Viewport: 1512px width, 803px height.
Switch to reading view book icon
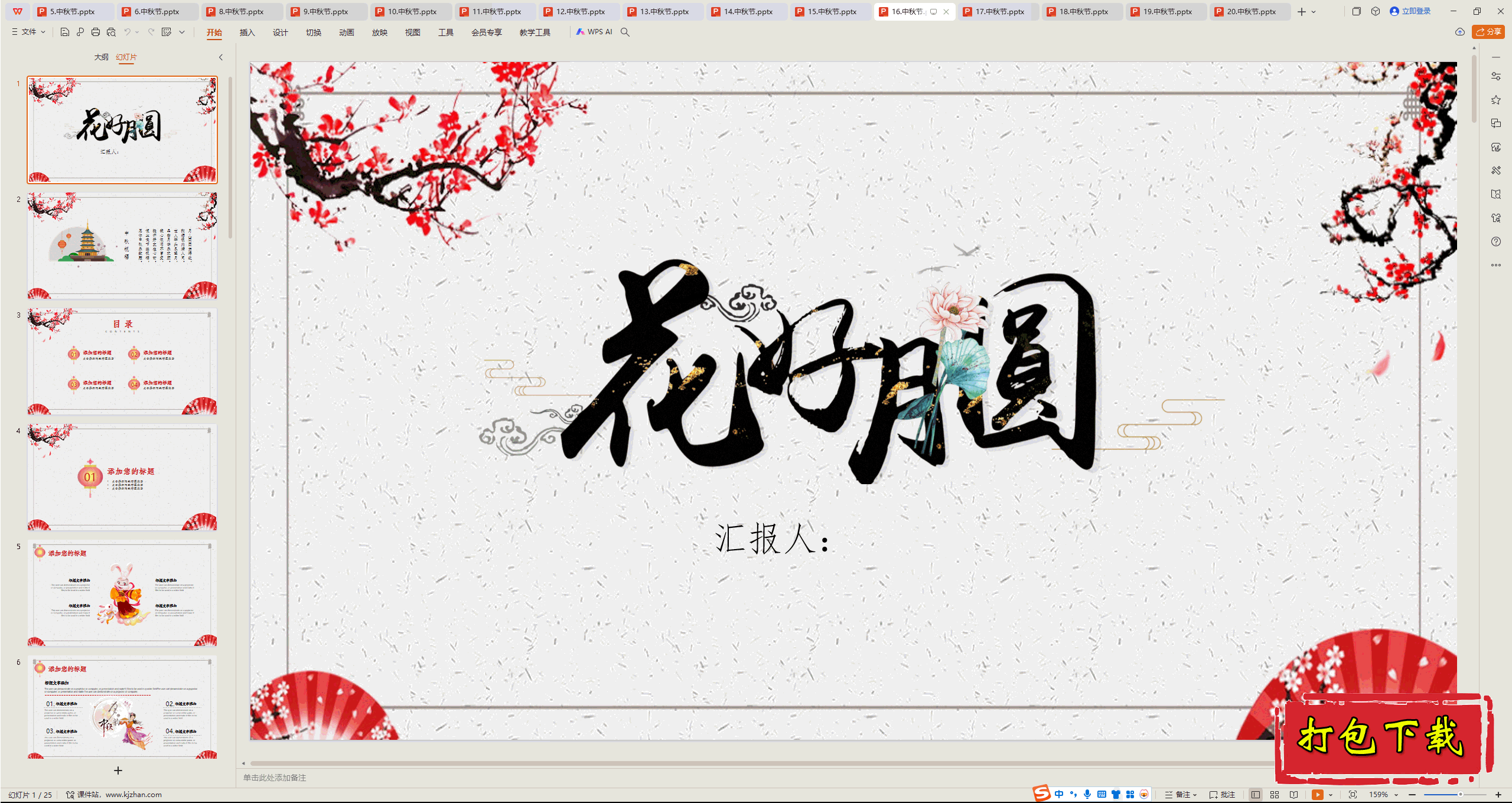[x=1293, y=795]
